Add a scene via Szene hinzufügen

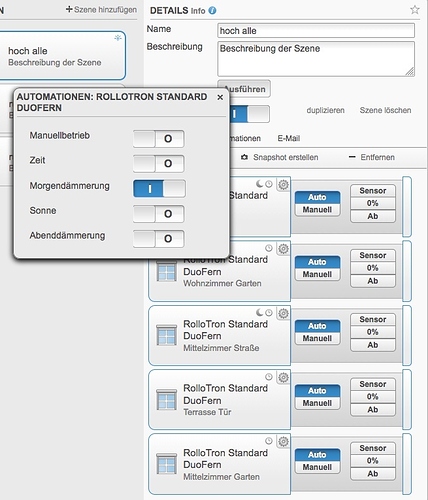[101, 10]
